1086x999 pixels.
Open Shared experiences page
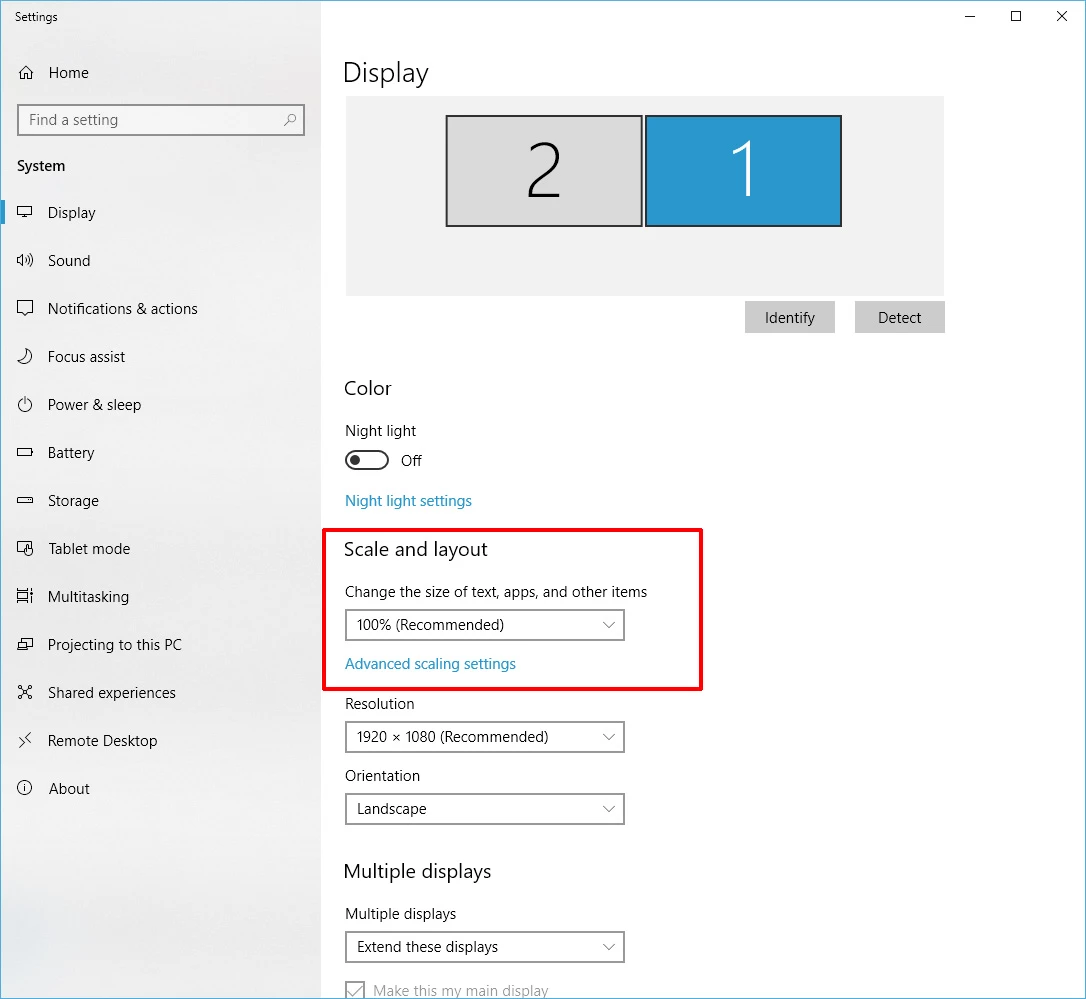pos(112,693)
